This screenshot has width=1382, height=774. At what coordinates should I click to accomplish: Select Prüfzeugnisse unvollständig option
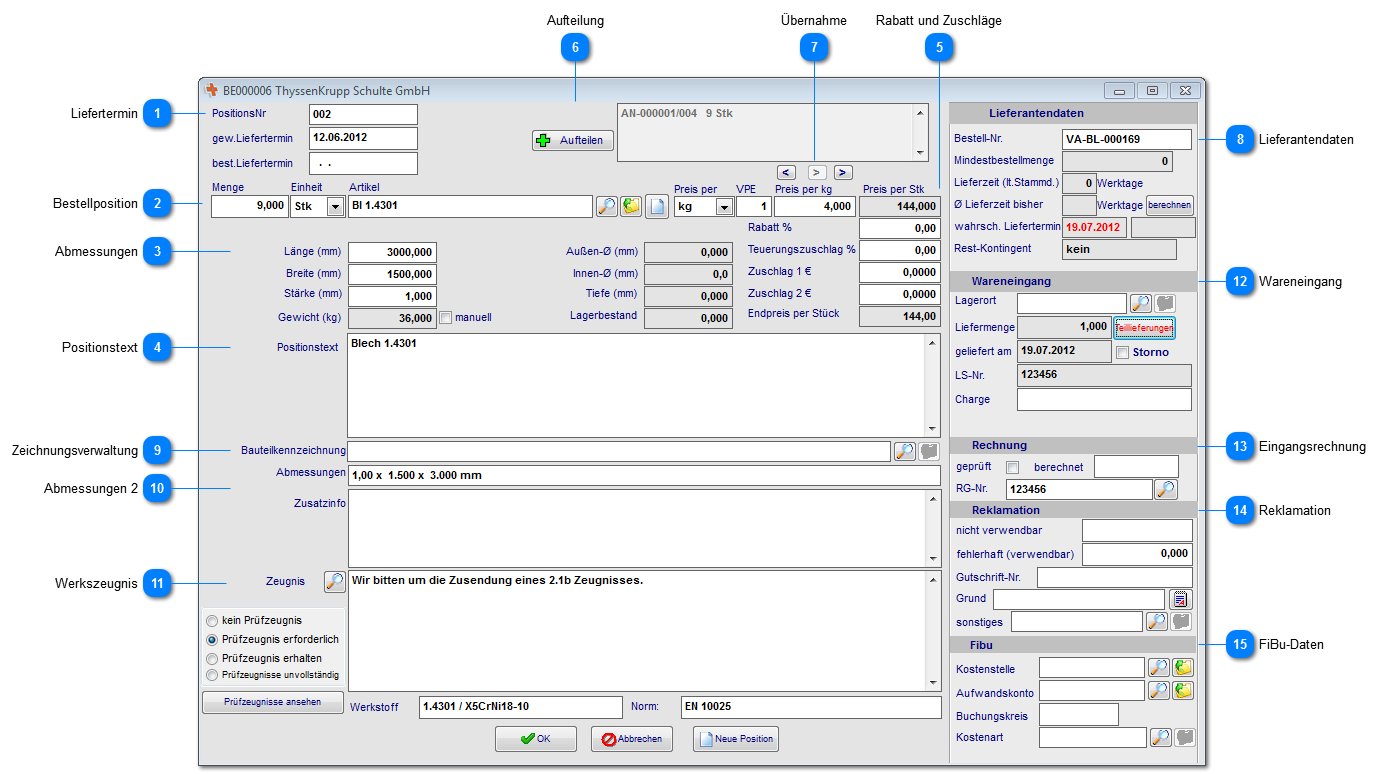(x=211, y=675)
